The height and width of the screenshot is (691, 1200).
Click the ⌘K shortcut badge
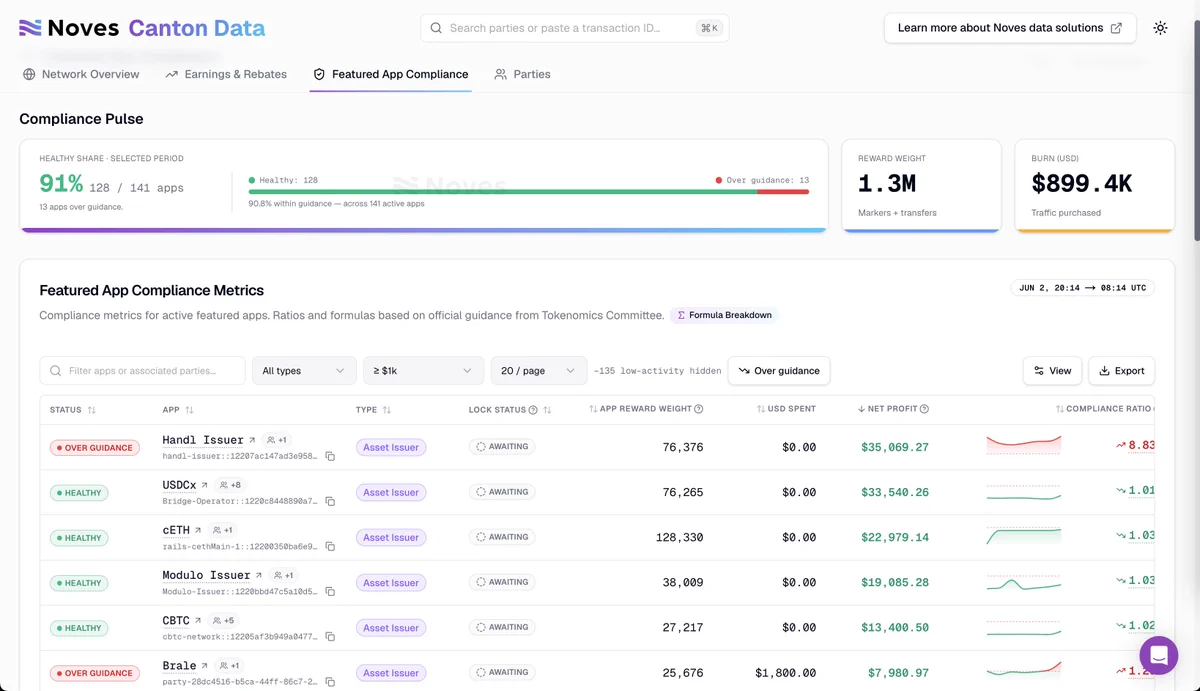(709, 28)
